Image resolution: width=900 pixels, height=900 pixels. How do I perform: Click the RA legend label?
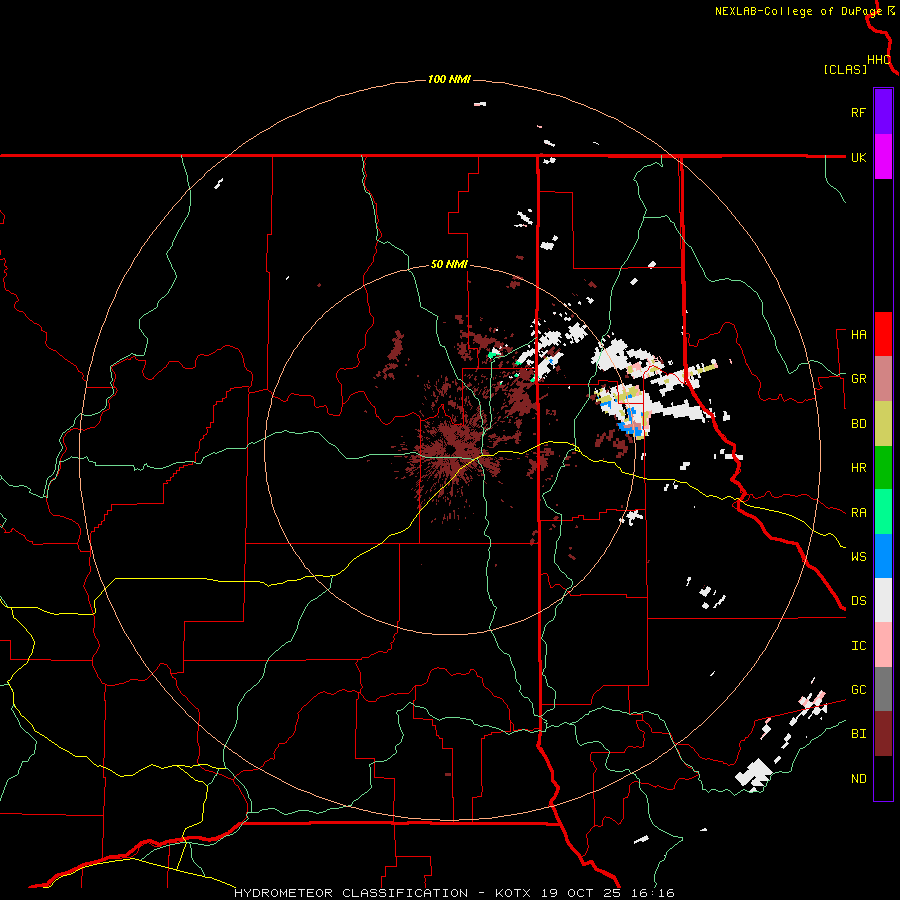pyautogui.click(x=858, y=513)
